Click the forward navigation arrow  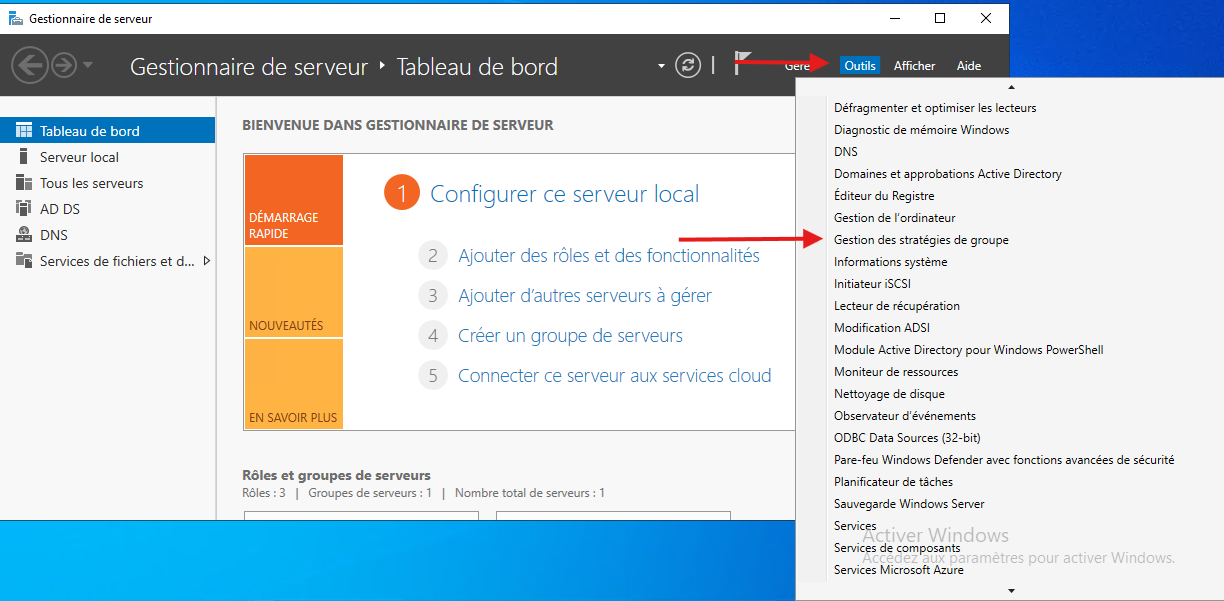pos(64,65)
